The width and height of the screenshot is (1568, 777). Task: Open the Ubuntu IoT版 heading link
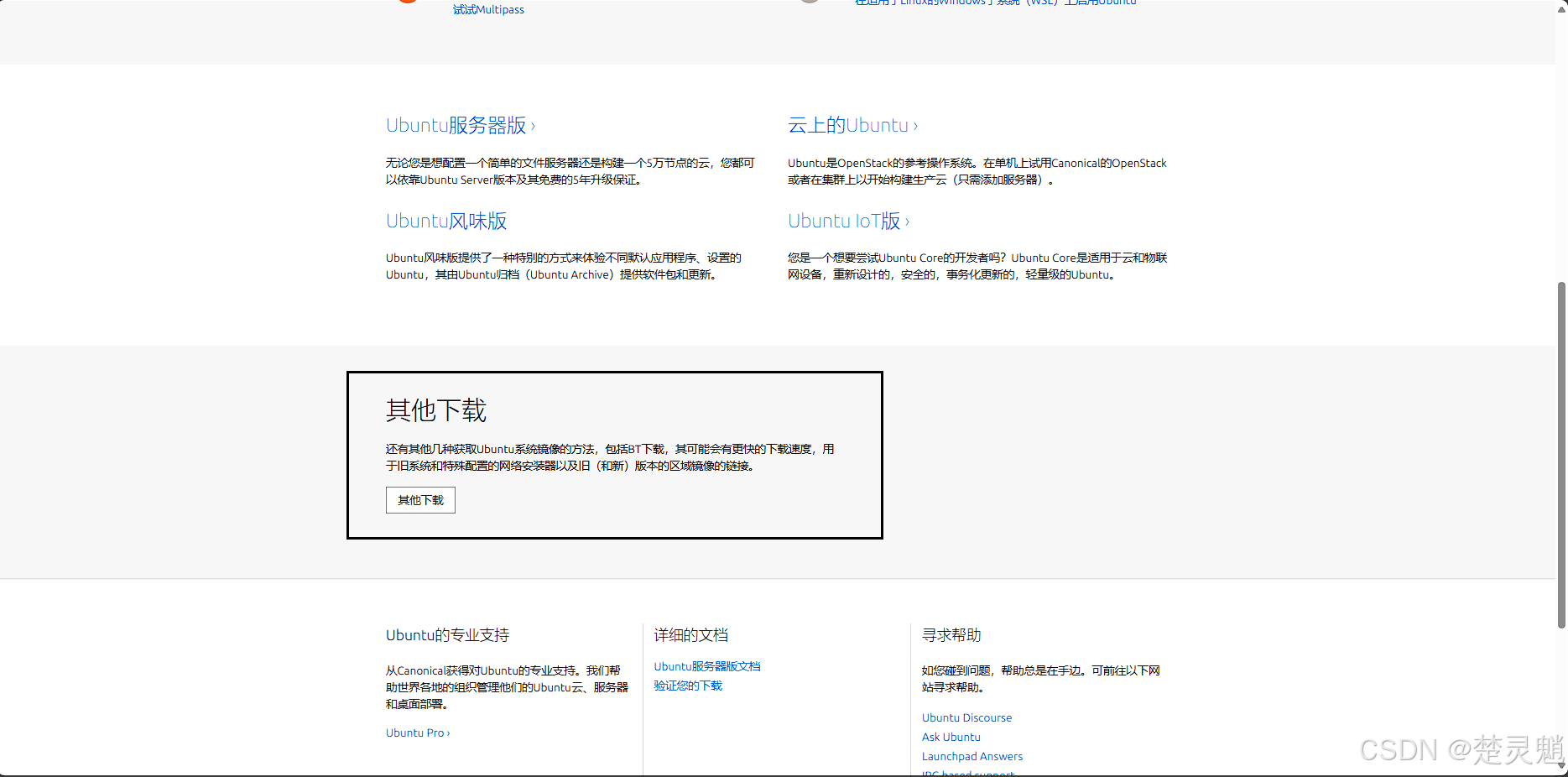click(848, 221)
